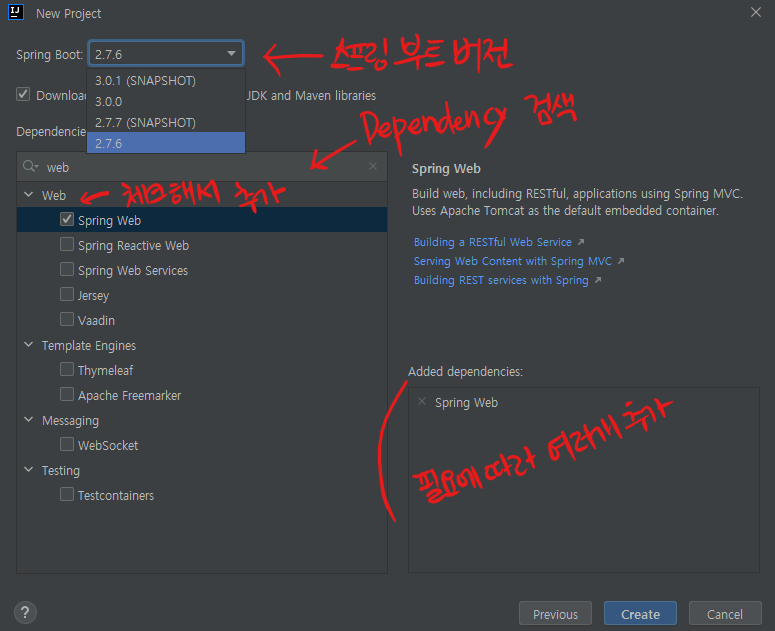Tick the Apache Freemarker checkbox
Image resolution: width=775 pixels, height=631 pixels.
(x=67, y=394)
